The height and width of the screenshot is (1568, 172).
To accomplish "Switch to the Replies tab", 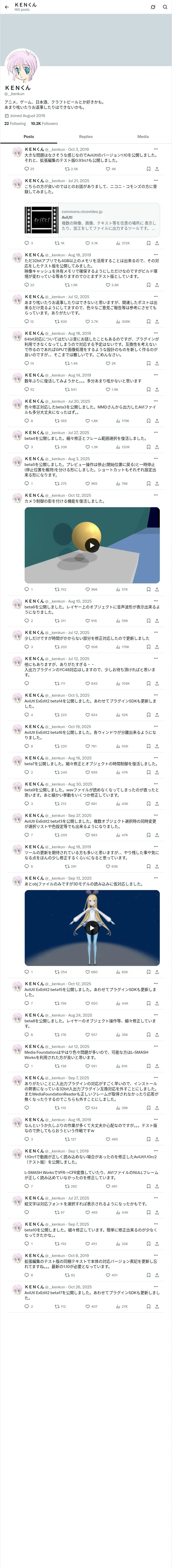I will (86, 137).
